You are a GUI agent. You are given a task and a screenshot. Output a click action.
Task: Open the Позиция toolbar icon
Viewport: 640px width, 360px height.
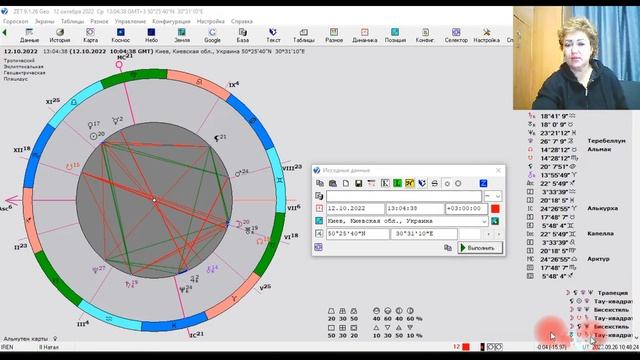coord(395,36)
